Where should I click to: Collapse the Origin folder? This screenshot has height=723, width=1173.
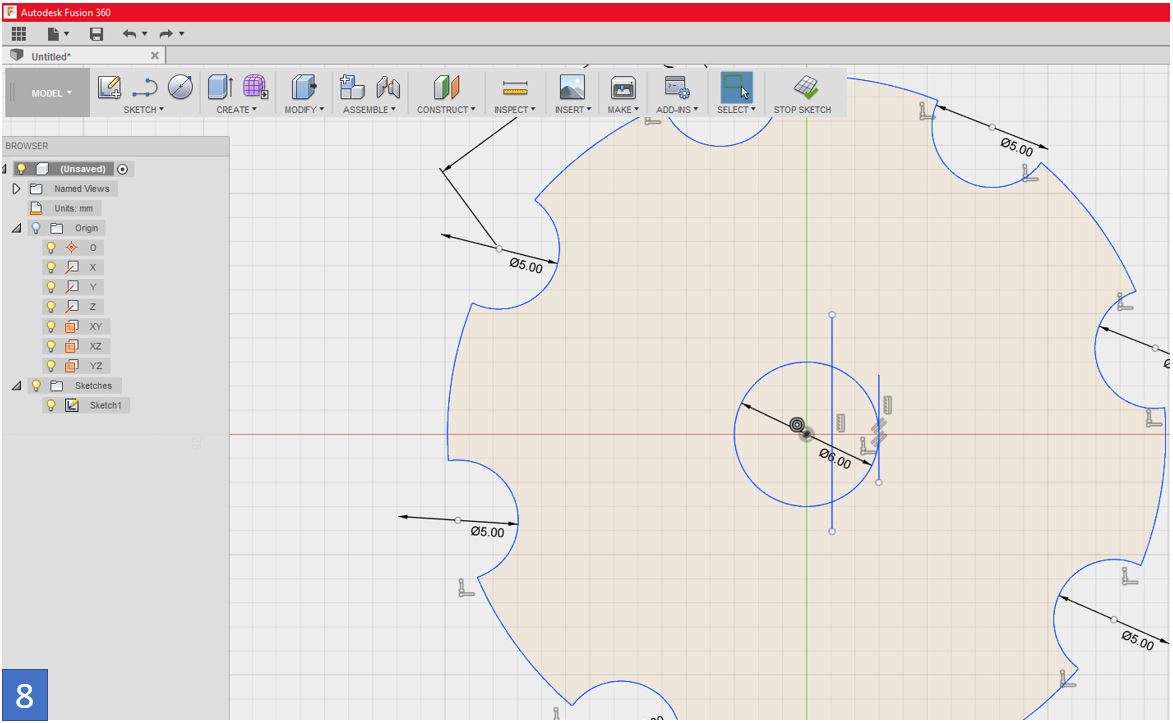click(16, 228)
